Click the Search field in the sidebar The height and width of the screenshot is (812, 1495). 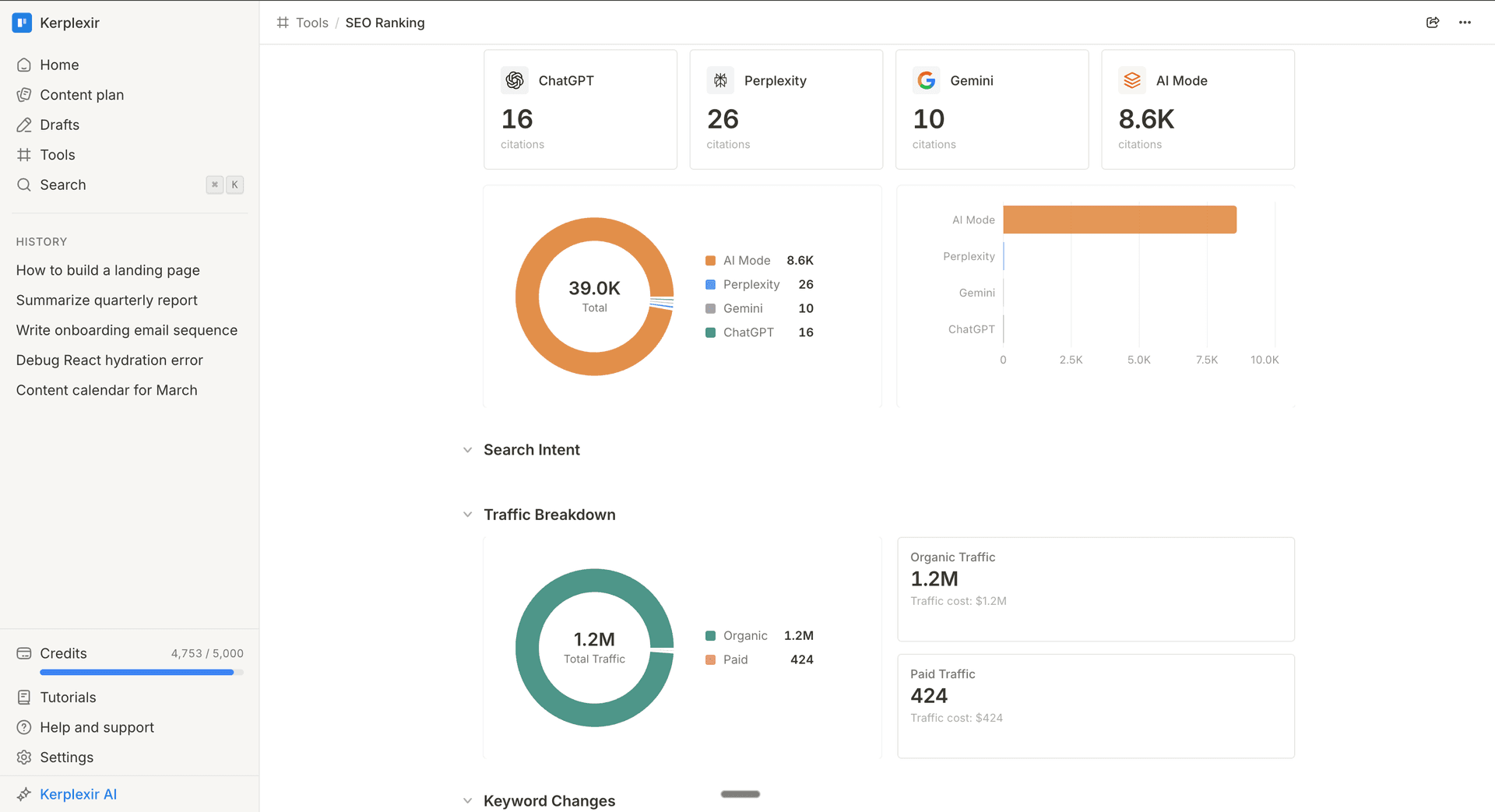62,185
